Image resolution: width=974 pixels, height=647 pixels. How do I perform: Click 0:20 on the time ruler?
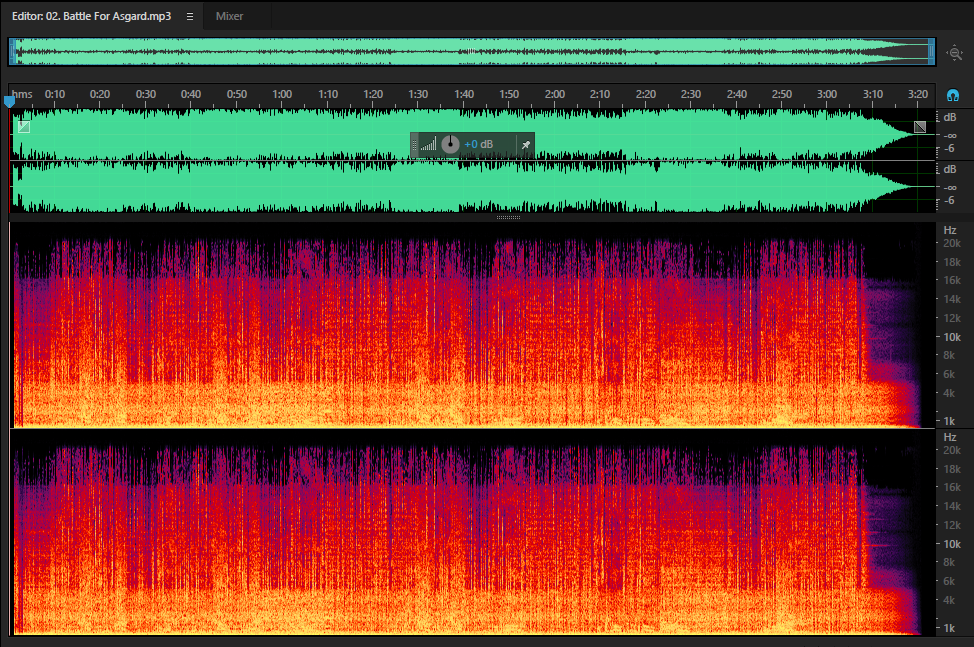[100, 94]
